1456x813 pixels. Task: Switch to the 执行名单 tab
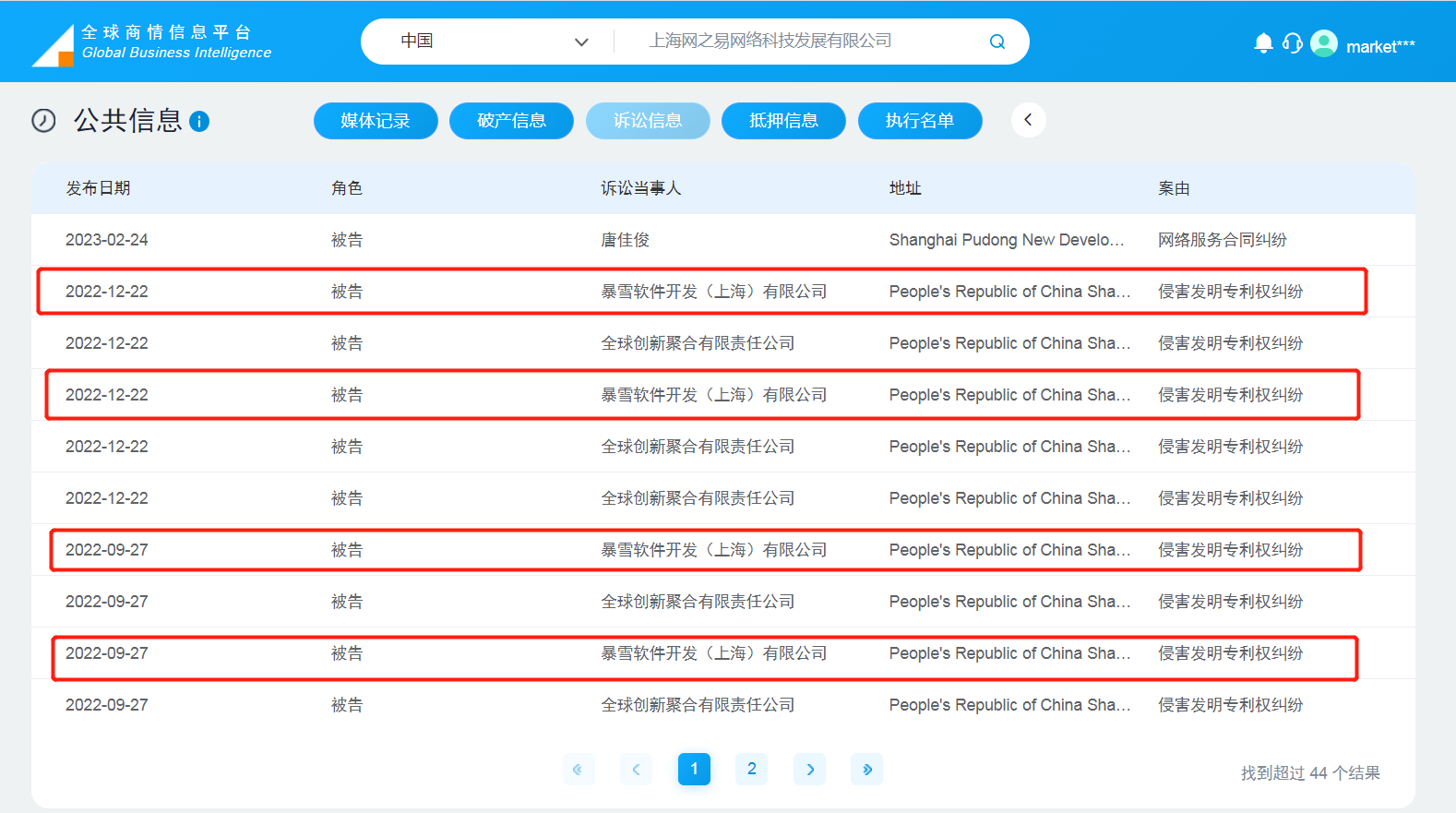pos(920,121)
